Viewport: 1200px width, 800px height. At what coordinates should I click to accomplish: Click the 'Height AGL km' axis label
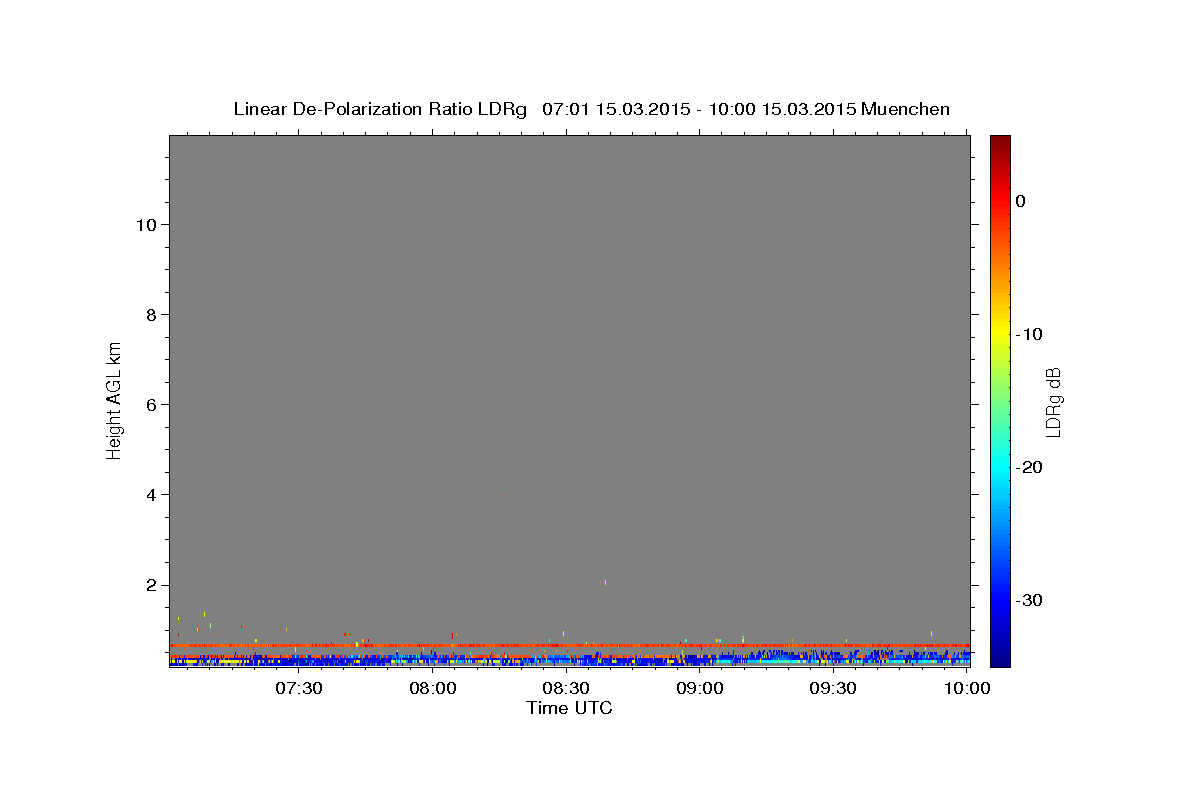[x=115, y=400]
